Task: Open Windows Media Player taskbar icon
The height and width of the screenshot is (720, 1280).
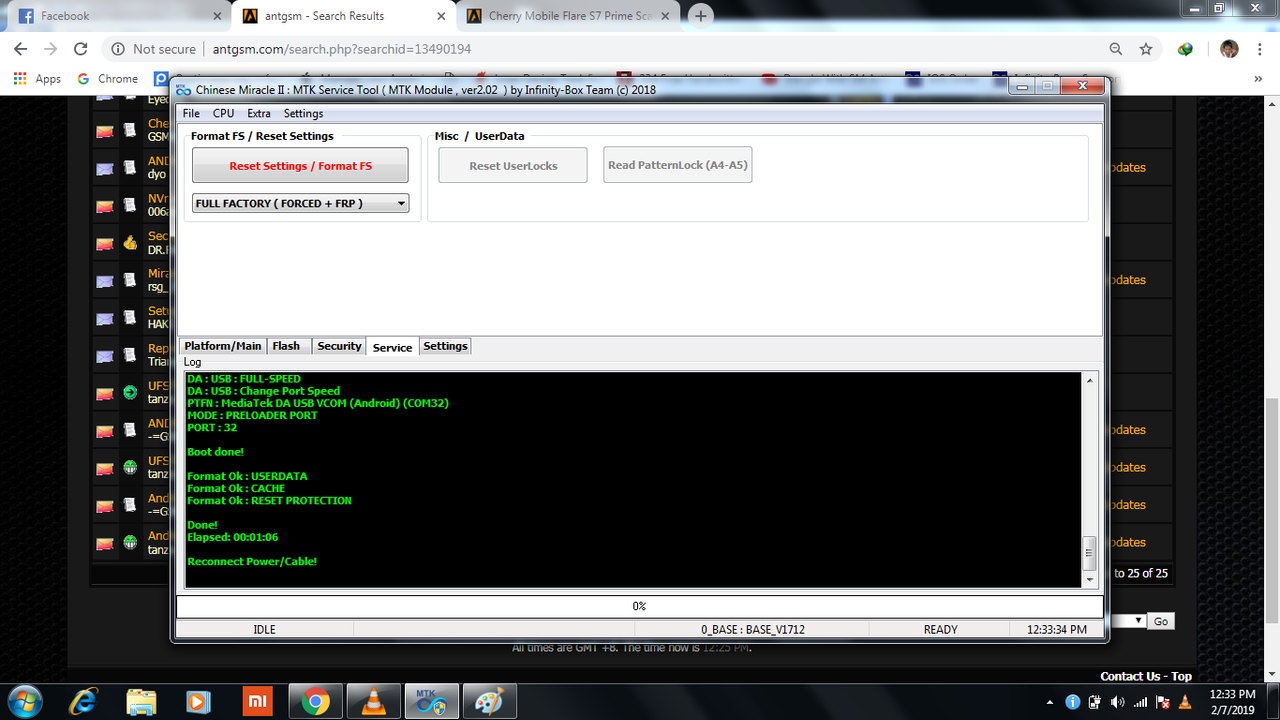Action: tap(200, 702)
